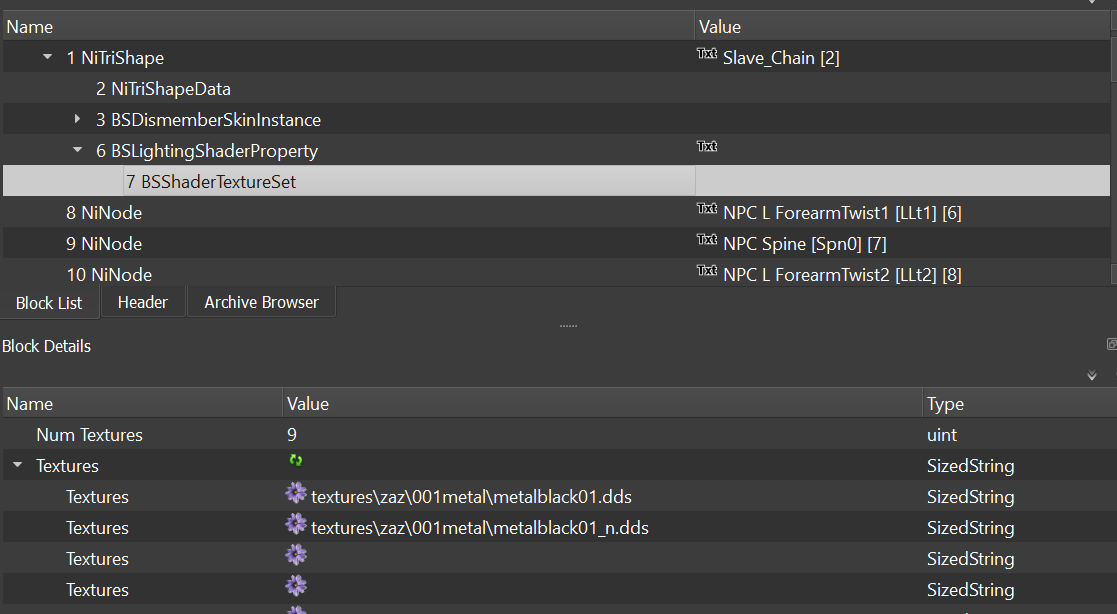The width and height of the screenshot is (1117, 614).
Task: Click metalblack01.dds texture path
Action: click(471, 496)
